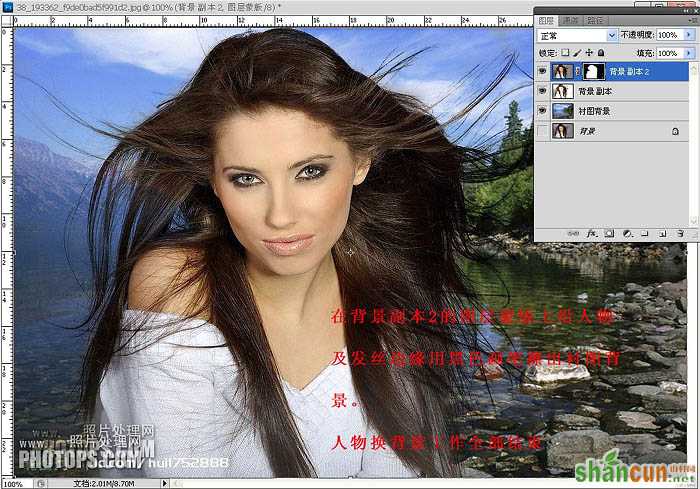This screenshot has height=489, width=700.
Task: Toggle lock transparent pixels
Action: tap(565, 53)
